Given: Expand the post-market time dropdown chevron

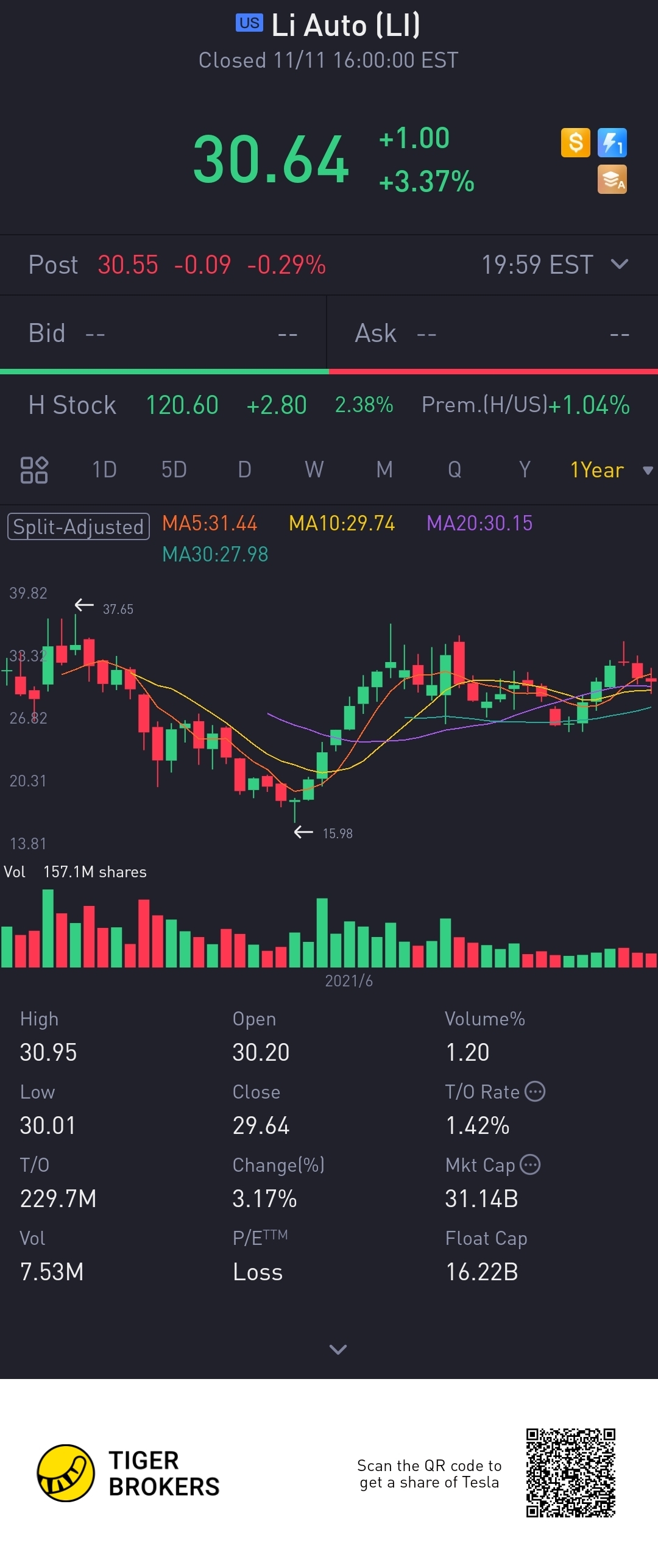Looking at the screenshot, I should 620,264.
